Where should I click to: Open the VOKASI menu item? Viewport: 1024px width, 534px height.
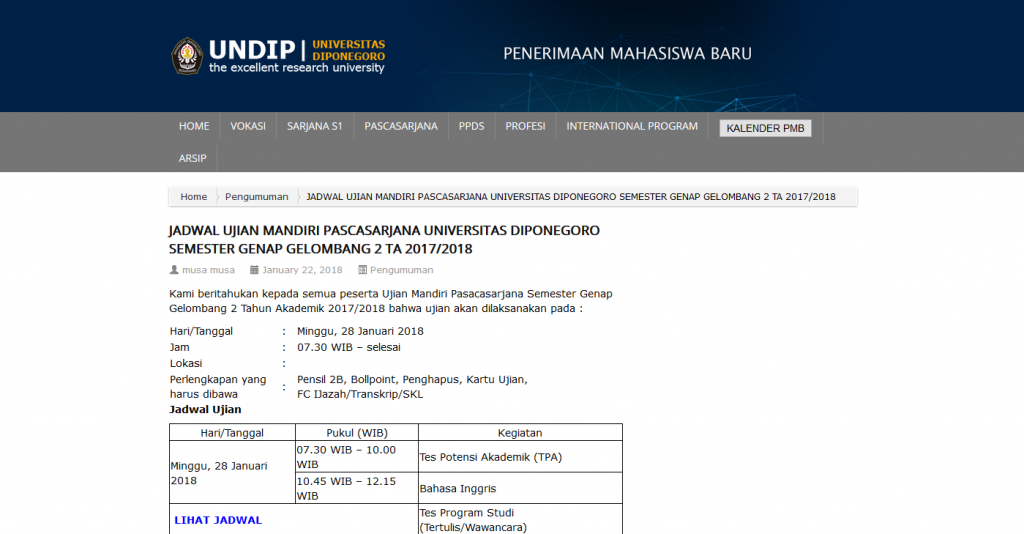248,127
